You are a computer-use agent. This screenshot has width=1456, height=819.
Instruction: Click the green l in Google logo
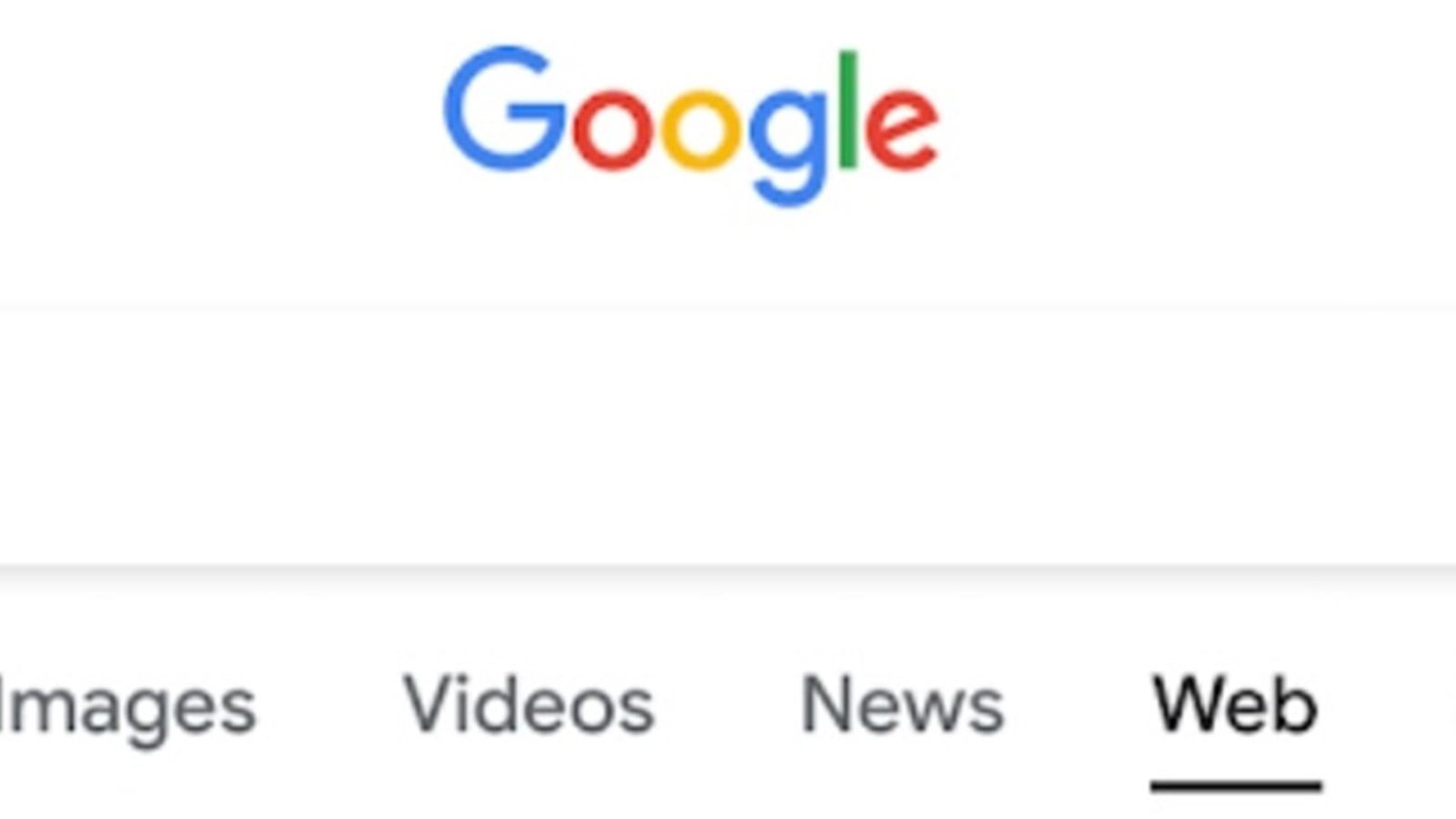click(848, 110)
